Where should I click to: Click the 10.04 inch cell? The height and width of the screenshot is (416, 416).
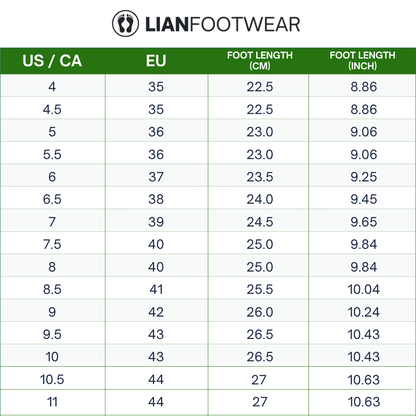(364, 289)
